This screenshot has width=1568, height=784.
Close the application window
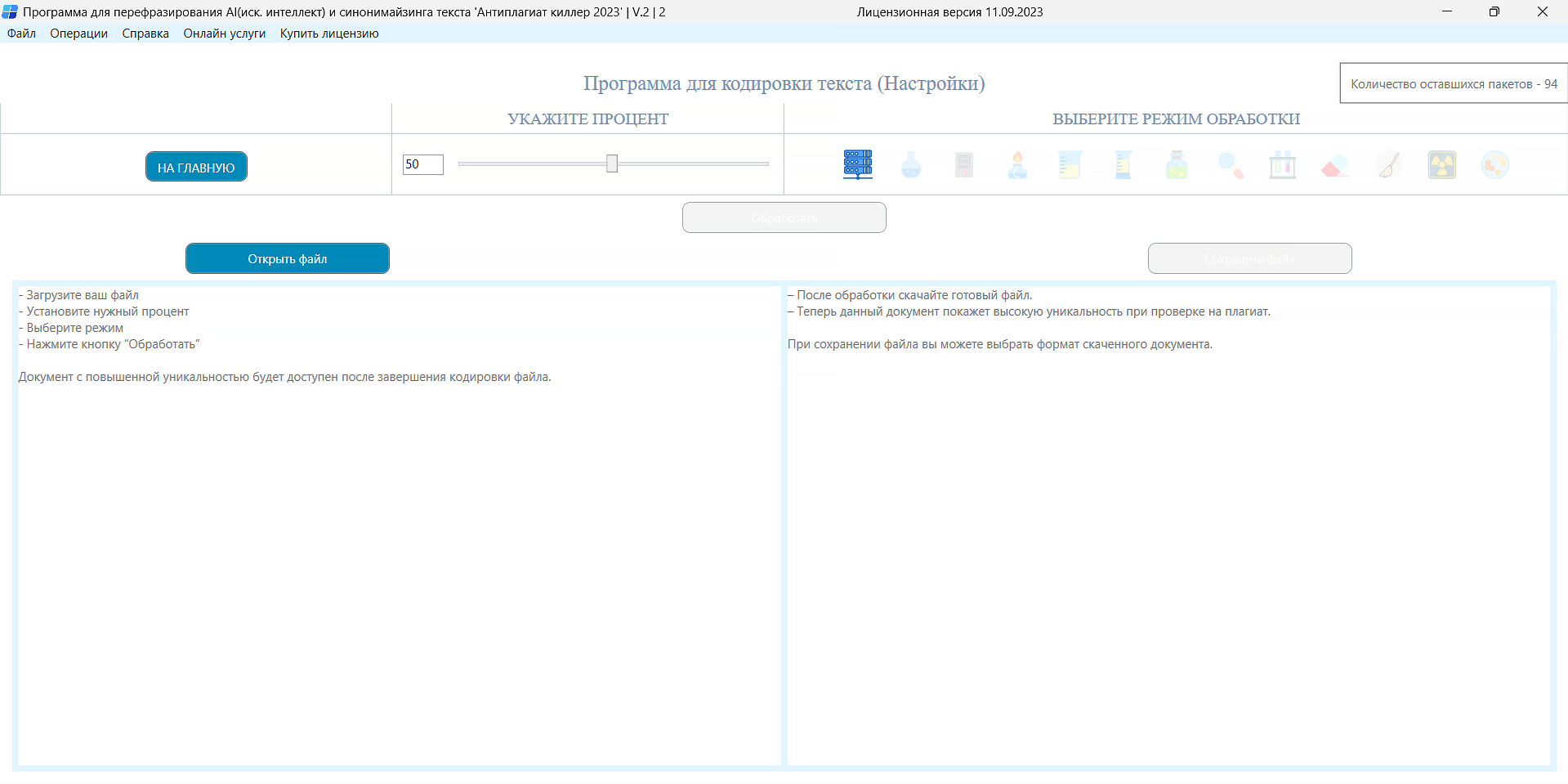1543,11
